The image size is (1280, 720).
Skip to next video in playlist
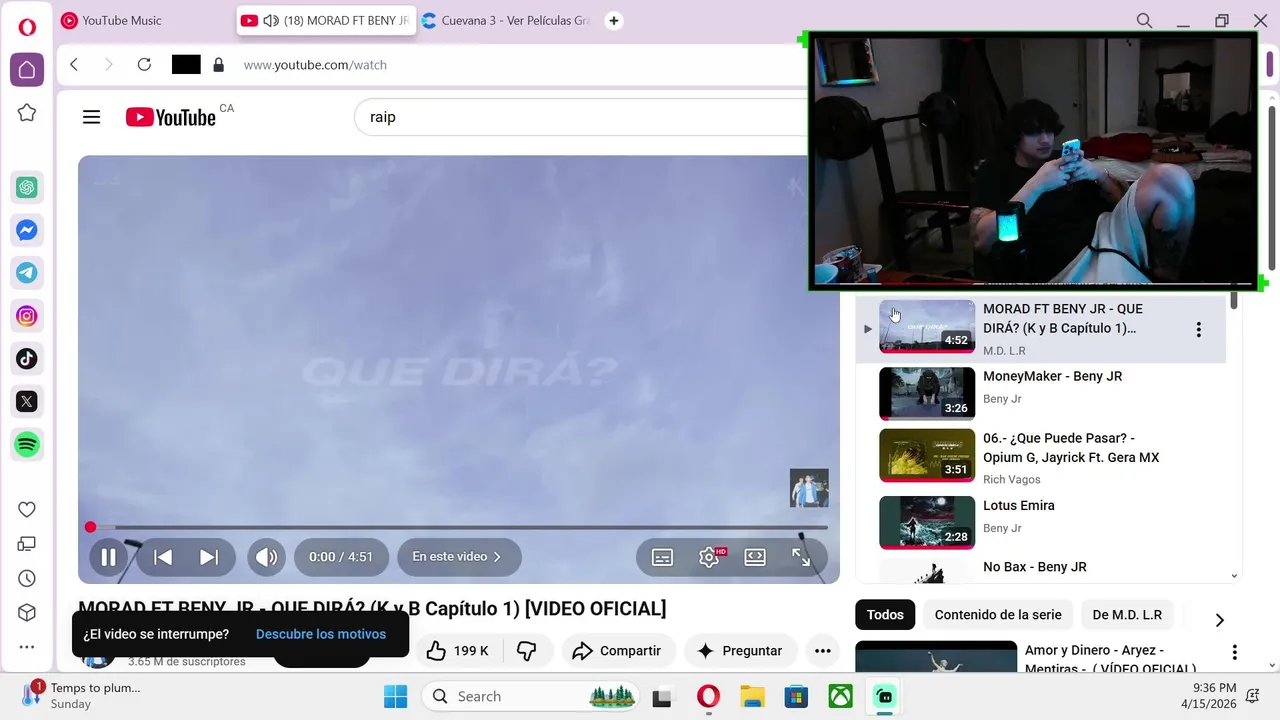point(209,557)
